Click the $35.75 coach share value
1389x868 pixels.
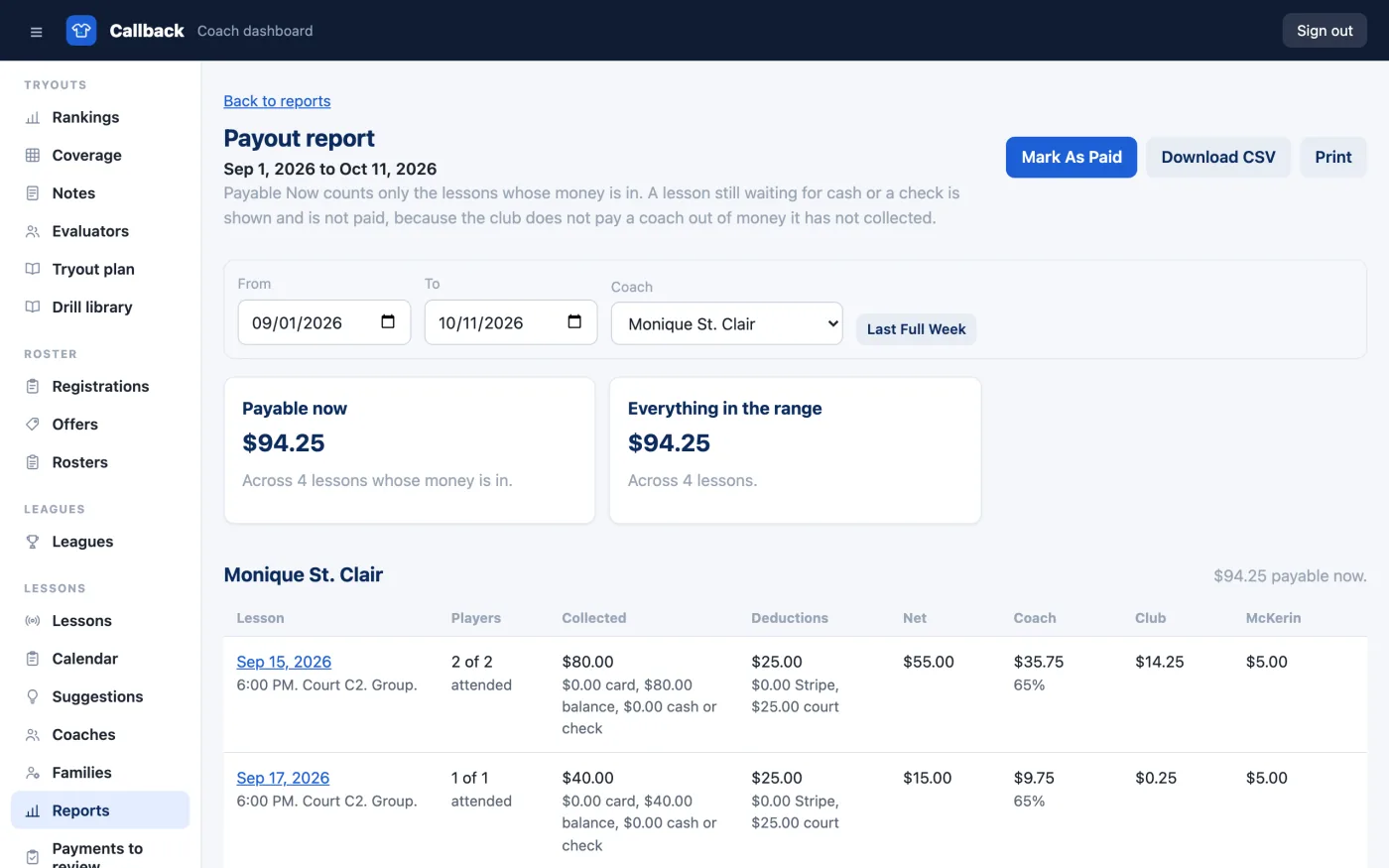1039,662
